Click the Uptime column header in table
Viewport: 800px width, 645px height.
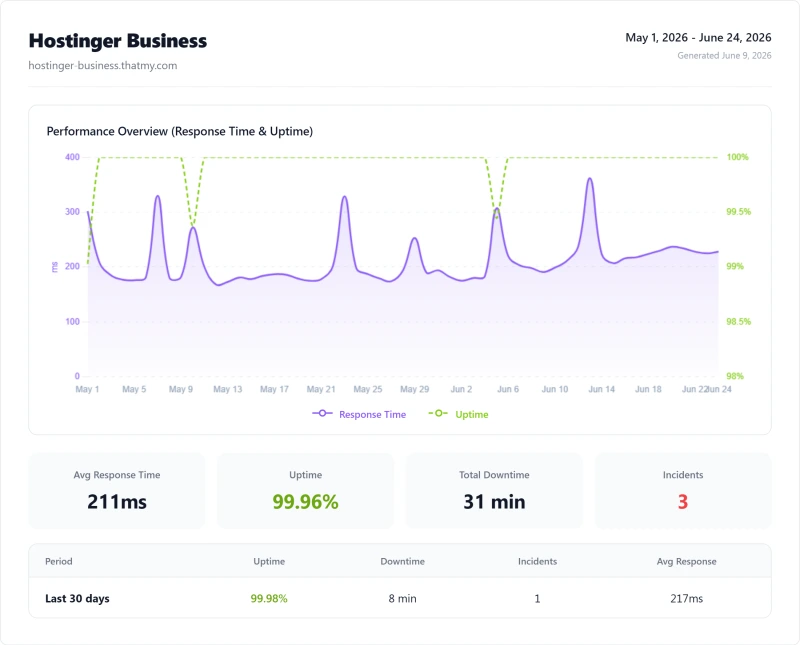point(269,561)
